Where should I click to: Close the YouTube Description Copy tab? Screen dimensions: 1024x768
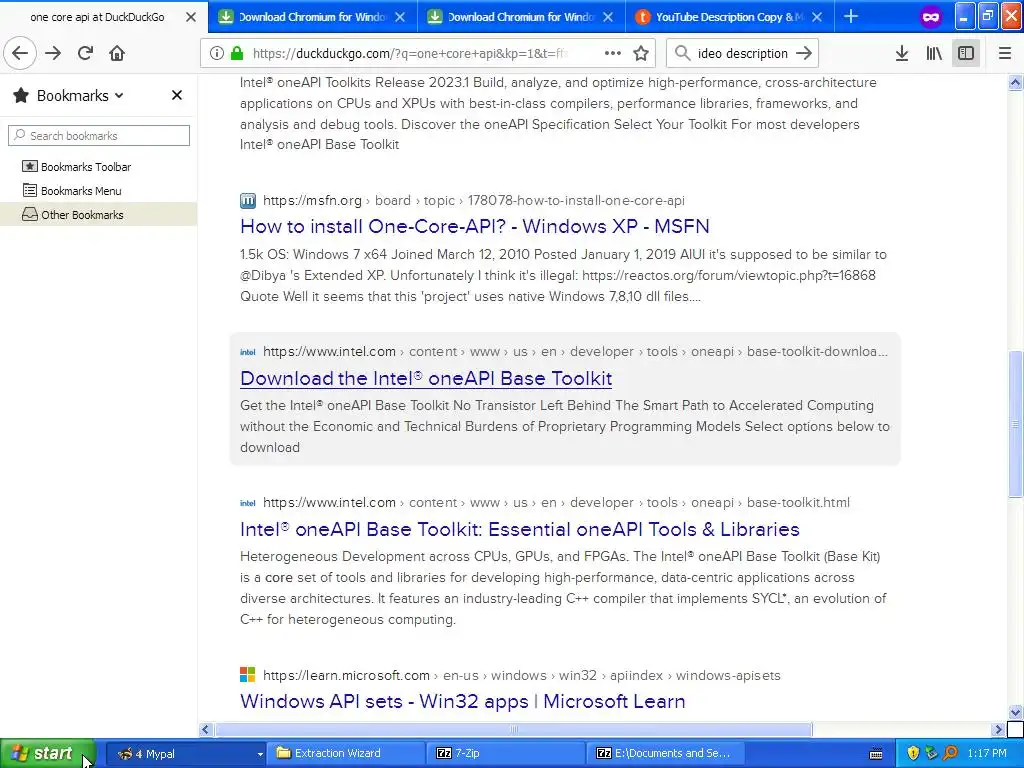pyautogui.click(x=817, y=17)
